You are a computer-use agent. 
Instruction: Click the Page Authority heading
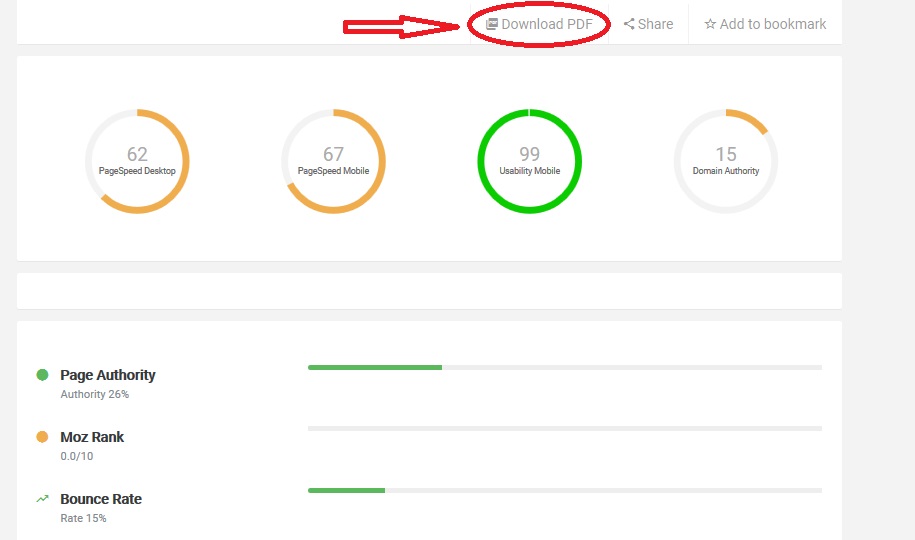(x=108, y=375)
